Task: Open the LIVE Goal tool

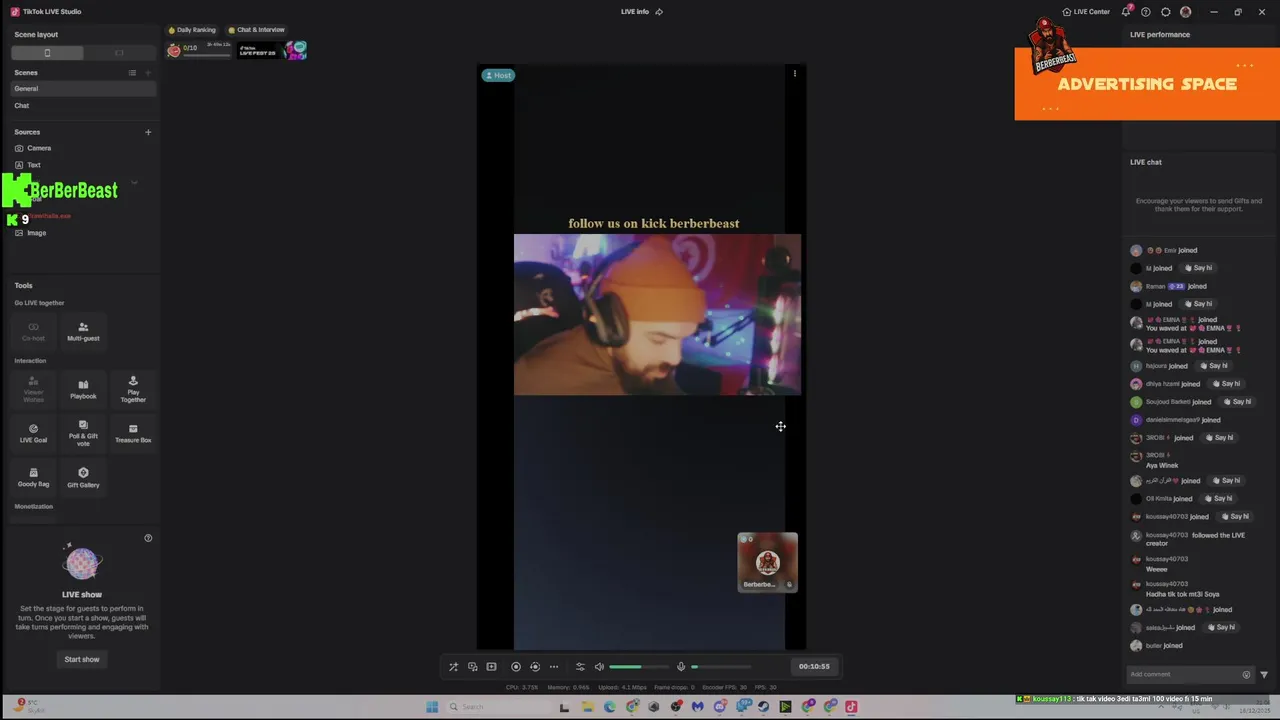Action: 33,433
